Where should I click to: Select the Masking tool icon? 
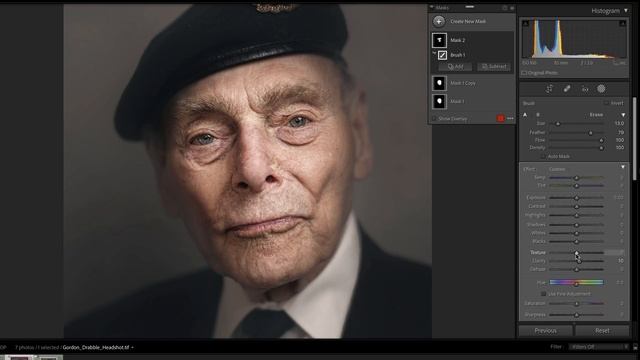pyautogui.click(x=601, y=89)
